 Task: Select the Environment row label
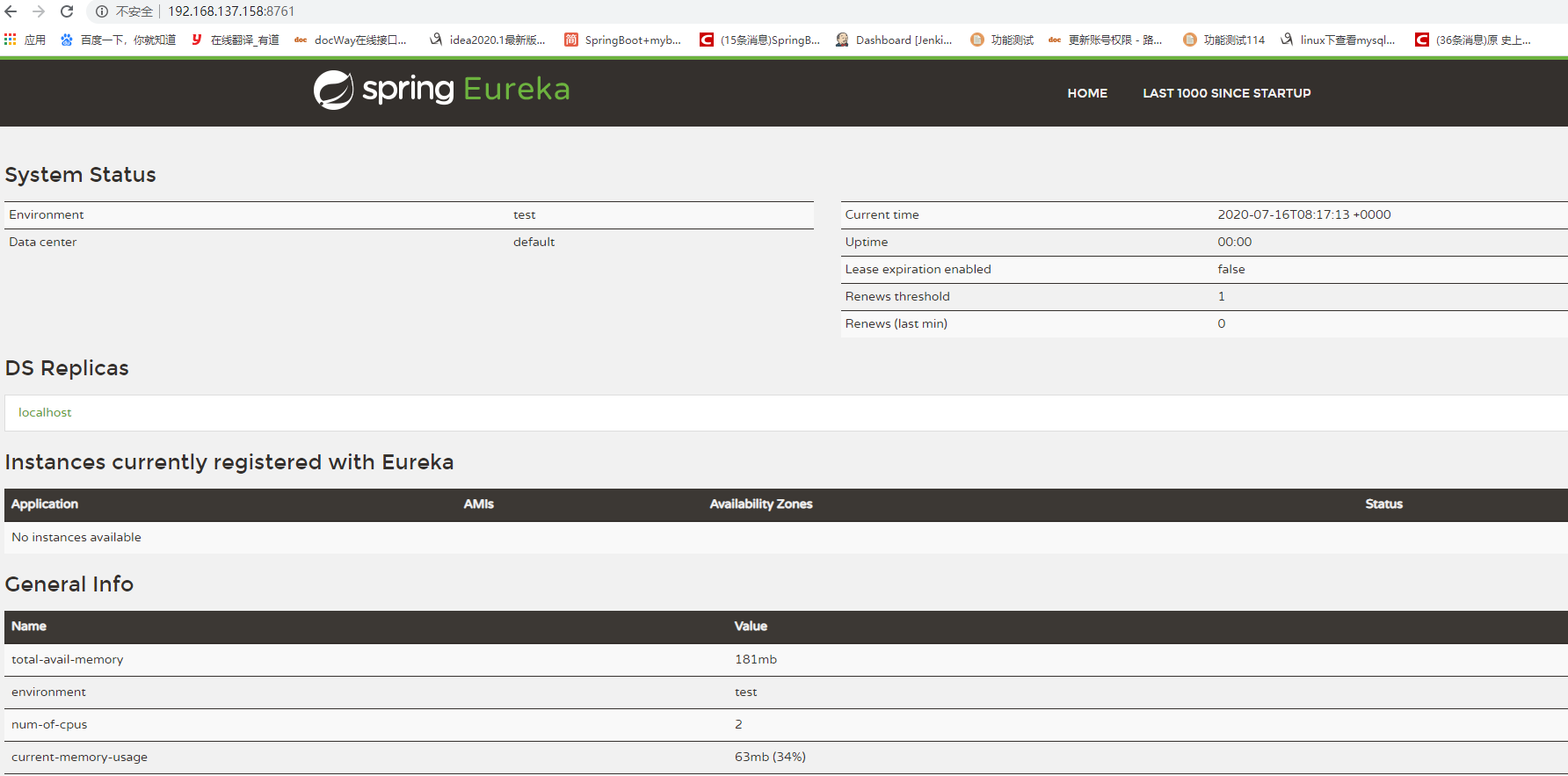(47, 214)
